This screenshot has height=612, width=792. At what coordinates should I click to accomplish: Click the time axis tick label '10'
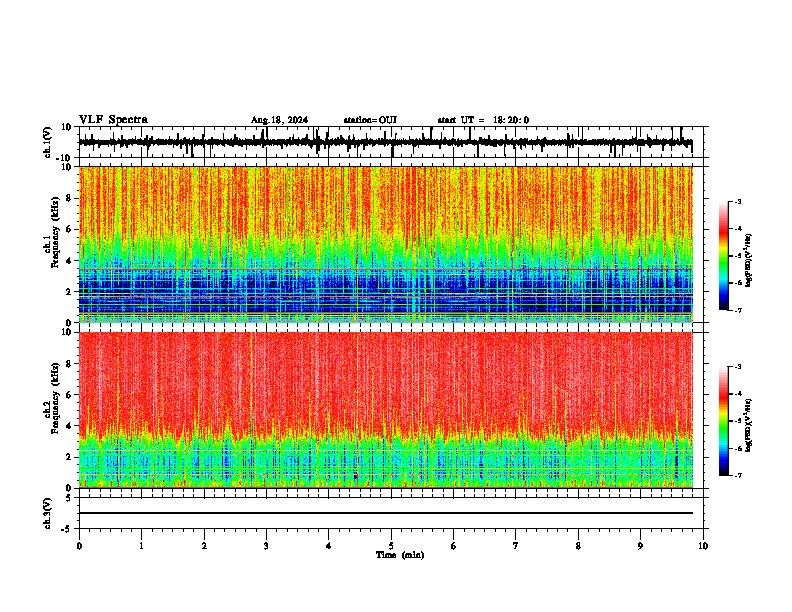click(x=703, y=546)
